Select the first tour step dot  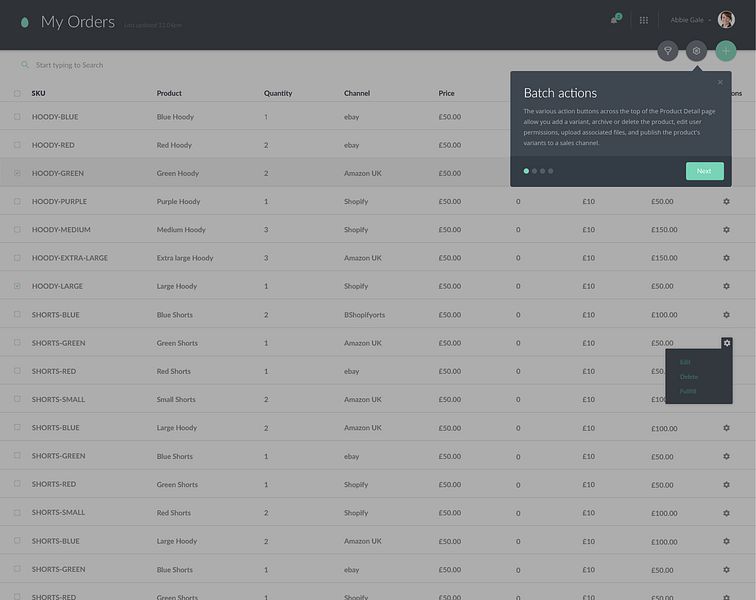pos(526,171)
